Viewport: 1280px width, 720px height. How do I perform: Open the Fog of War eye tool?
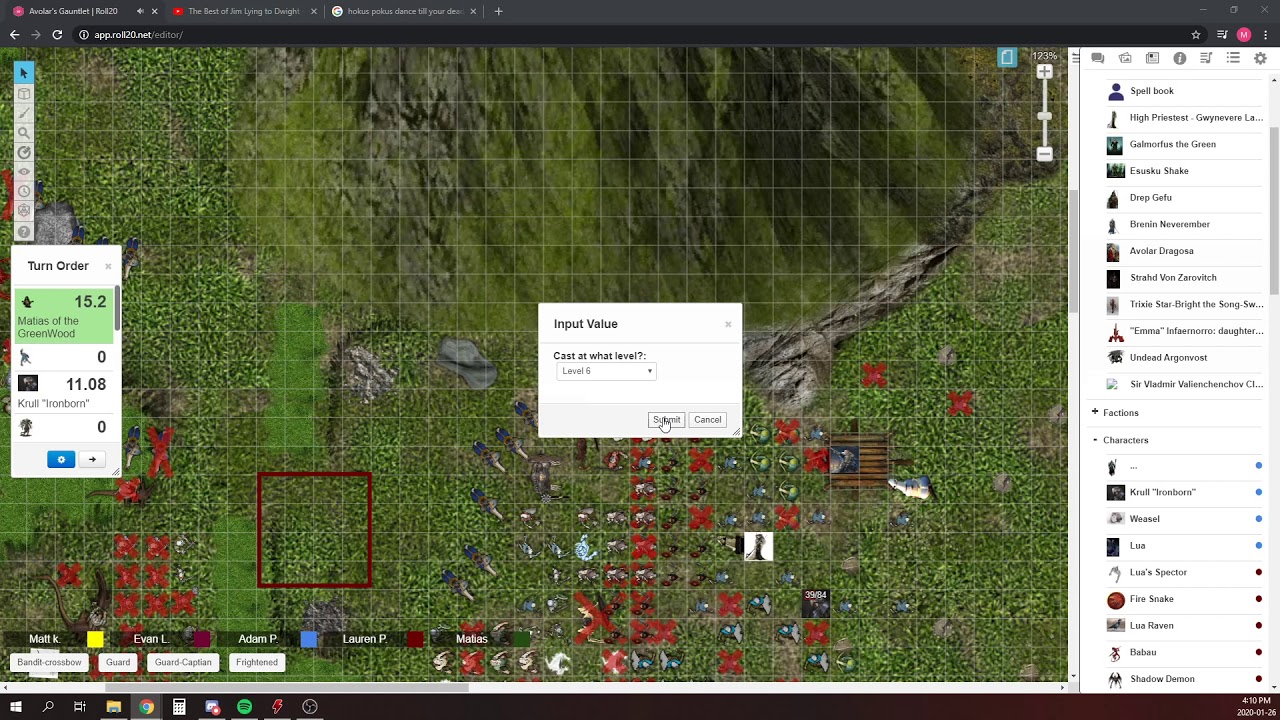click(x=24, y=172)
